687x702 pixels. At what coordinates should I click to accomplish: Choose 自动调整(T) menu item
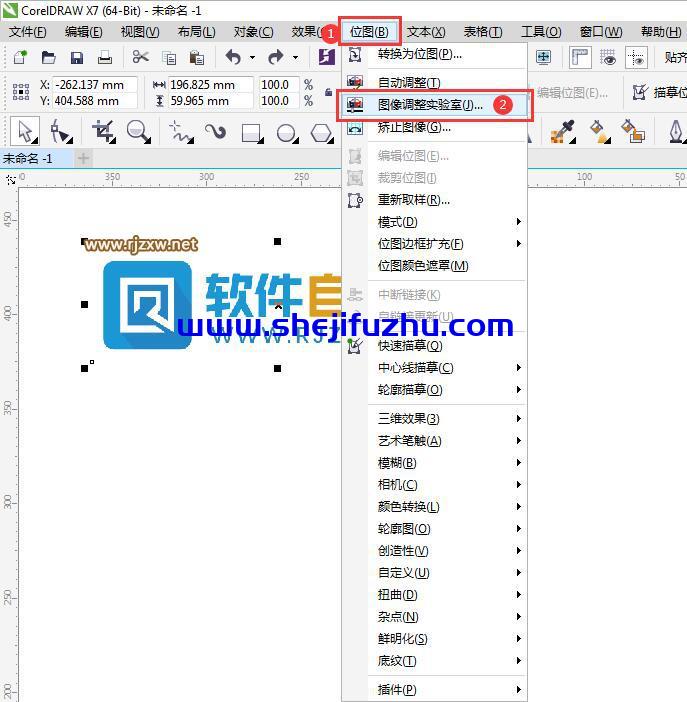(434, 82)
